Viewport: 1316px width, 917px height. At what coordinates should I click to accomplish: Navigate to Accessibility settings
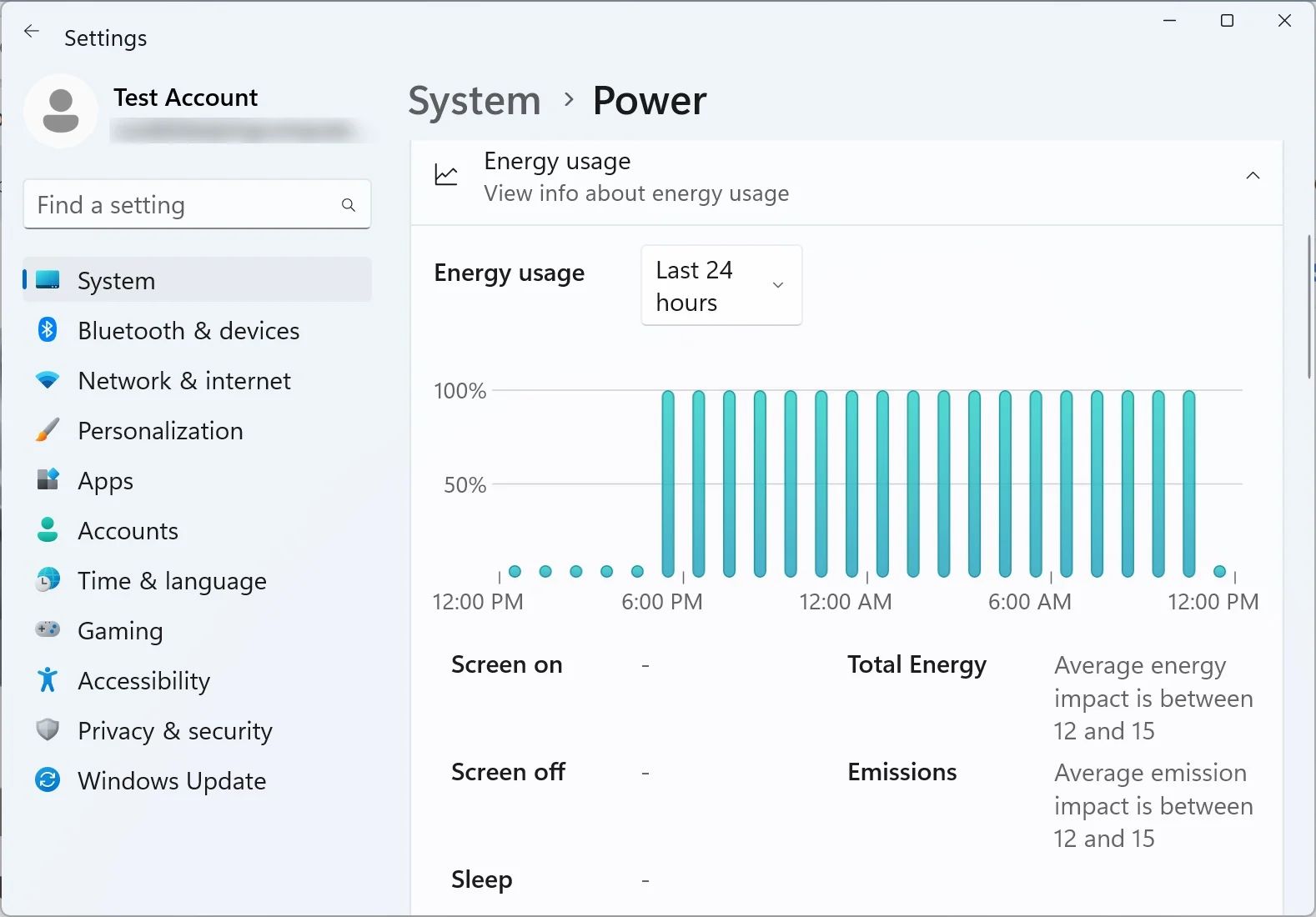tap(143, 681)
